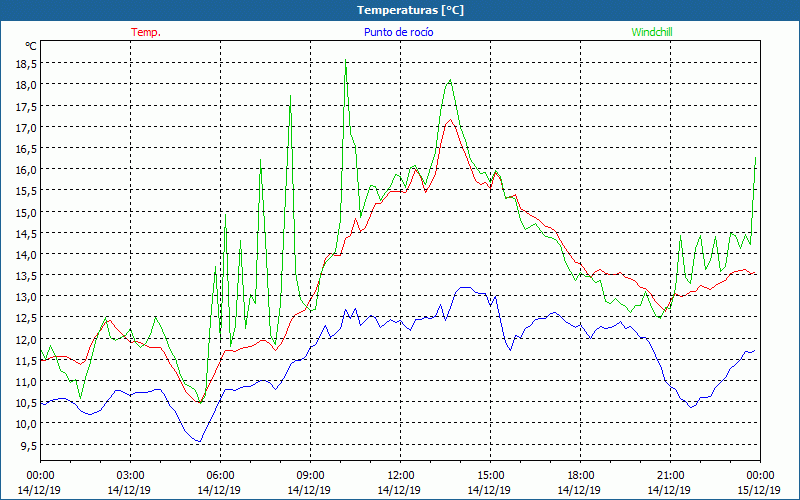Click the '°C' unit label on the axis
This screenshot has width=800, height=500.
point(31,46)
